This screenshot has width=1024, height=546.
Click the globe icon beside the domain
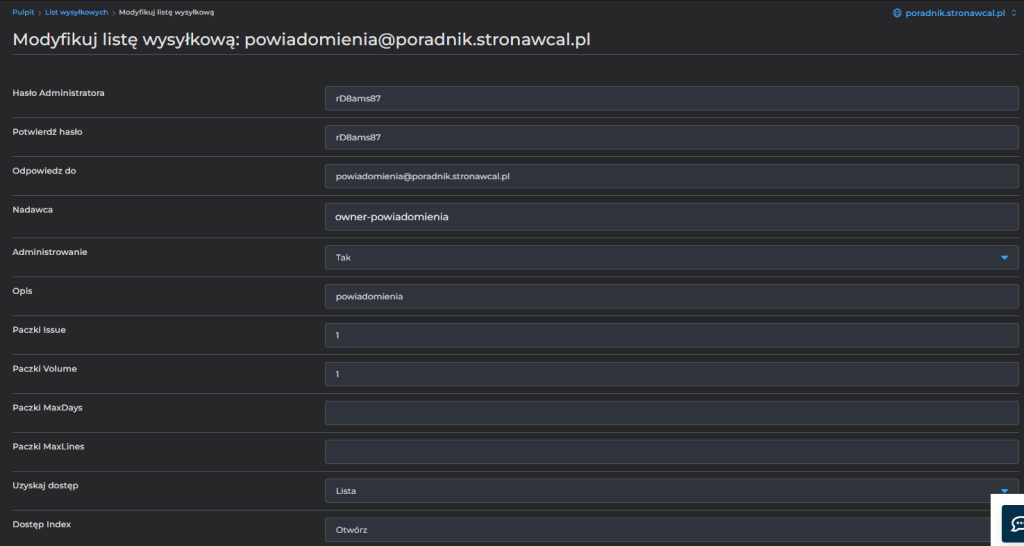[x=897, y=13]
